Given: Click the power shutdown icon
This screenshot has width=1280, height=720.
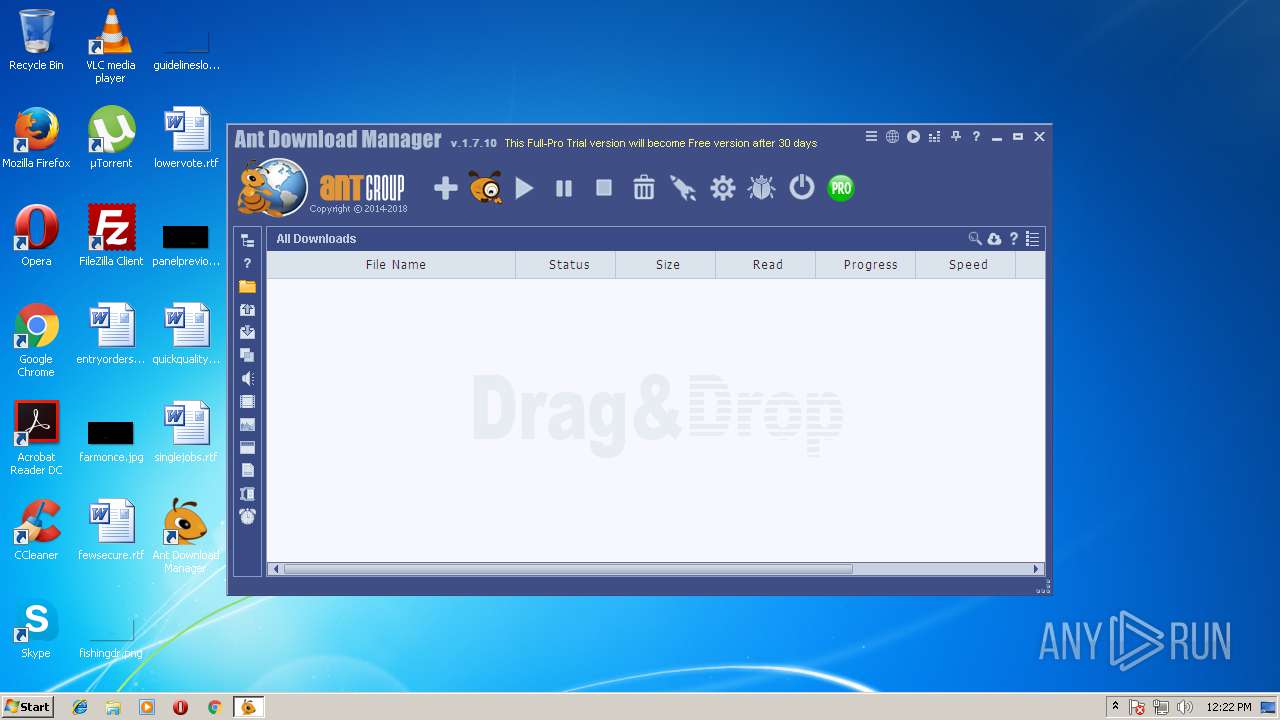Looking at the screenshot, I should 802,187.
